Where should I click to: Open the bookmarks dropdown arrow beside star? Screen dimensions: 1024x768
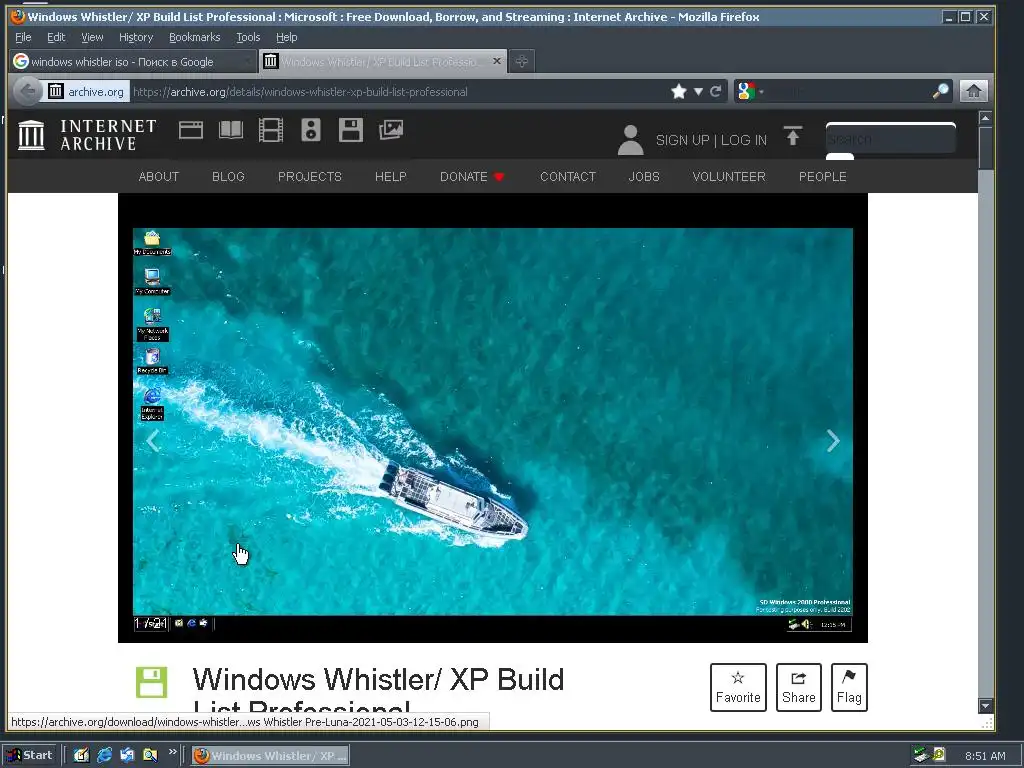click(x=698, y=91)
